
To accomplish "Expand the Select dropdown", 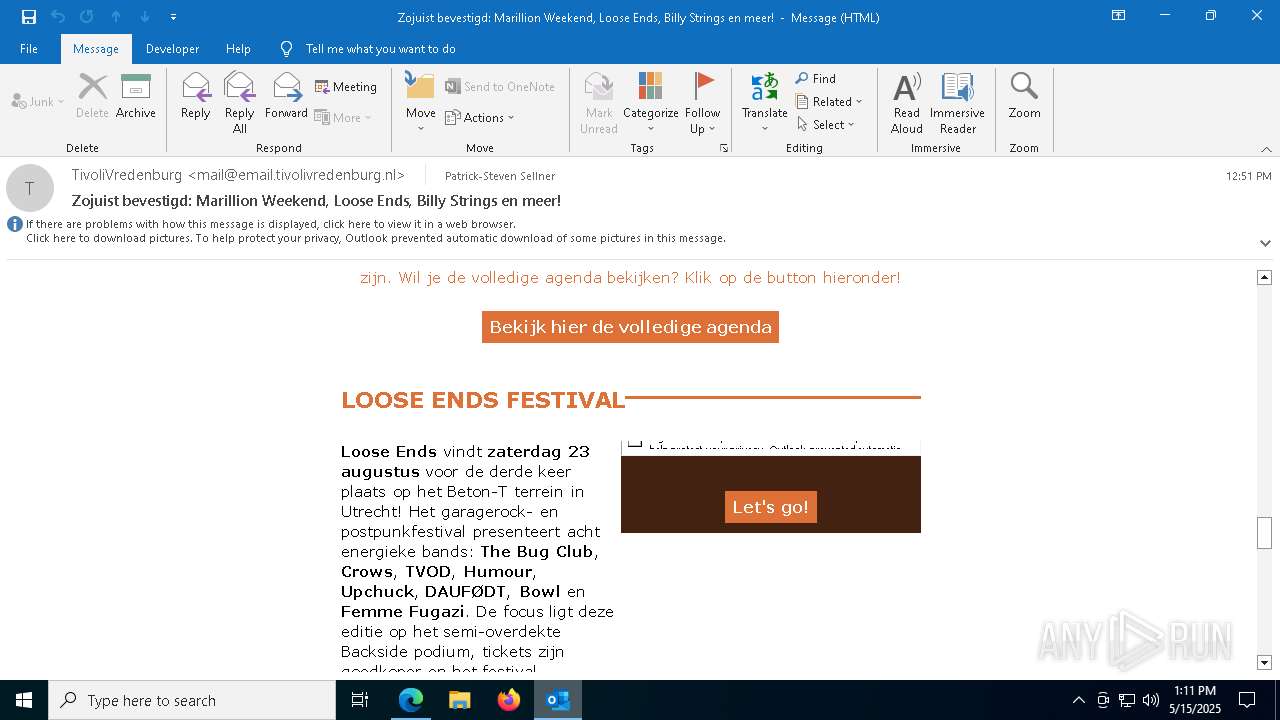I will pos(826,124).
